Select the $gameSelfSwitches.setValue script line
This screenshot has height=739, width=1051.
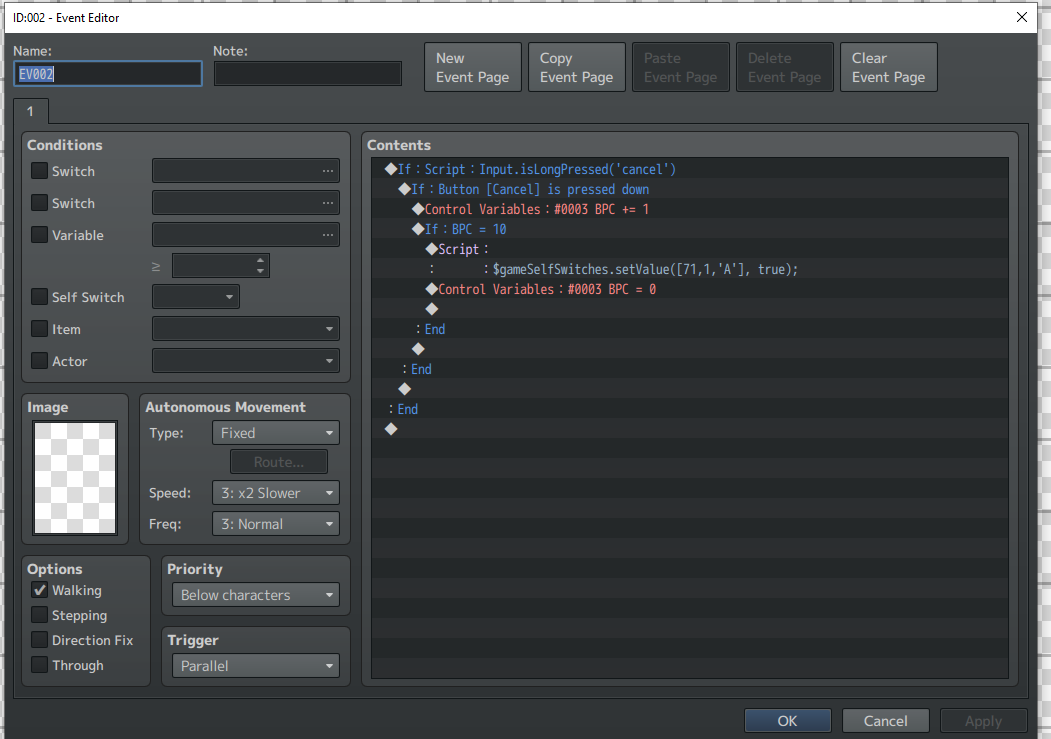coord(690,269)
